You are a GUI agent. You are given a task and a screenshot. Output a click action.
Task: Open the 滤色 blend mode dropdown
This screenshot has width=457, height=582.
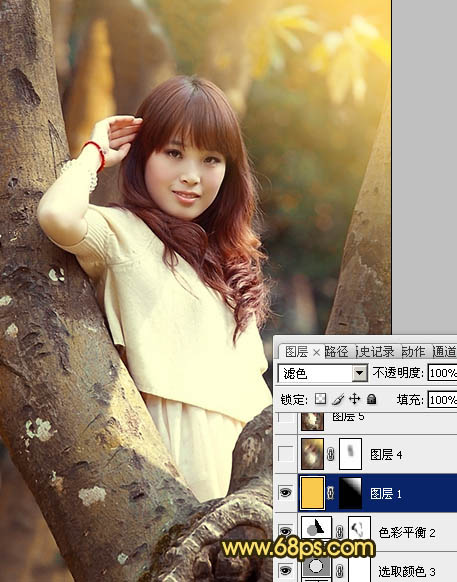pyautogui.click(x=359, y=373)
